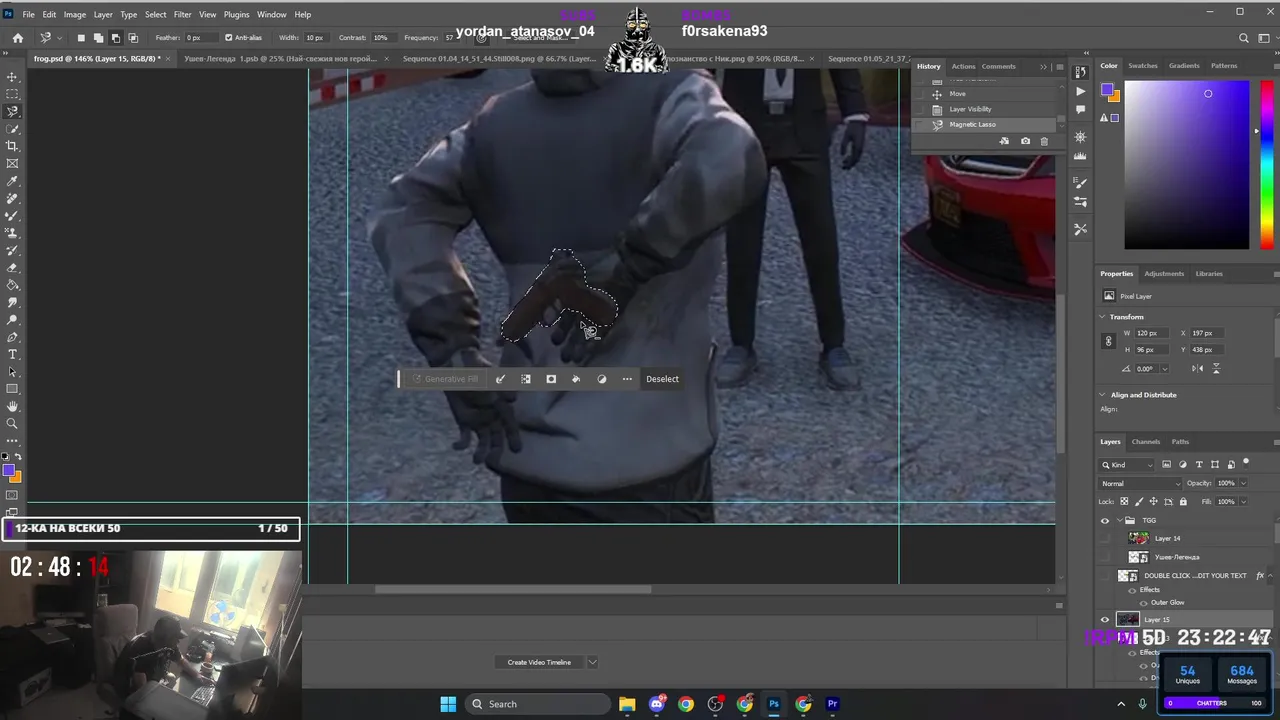Open the Filter menu
Viewport: 1280px width, 720px height.
[182, 15]
